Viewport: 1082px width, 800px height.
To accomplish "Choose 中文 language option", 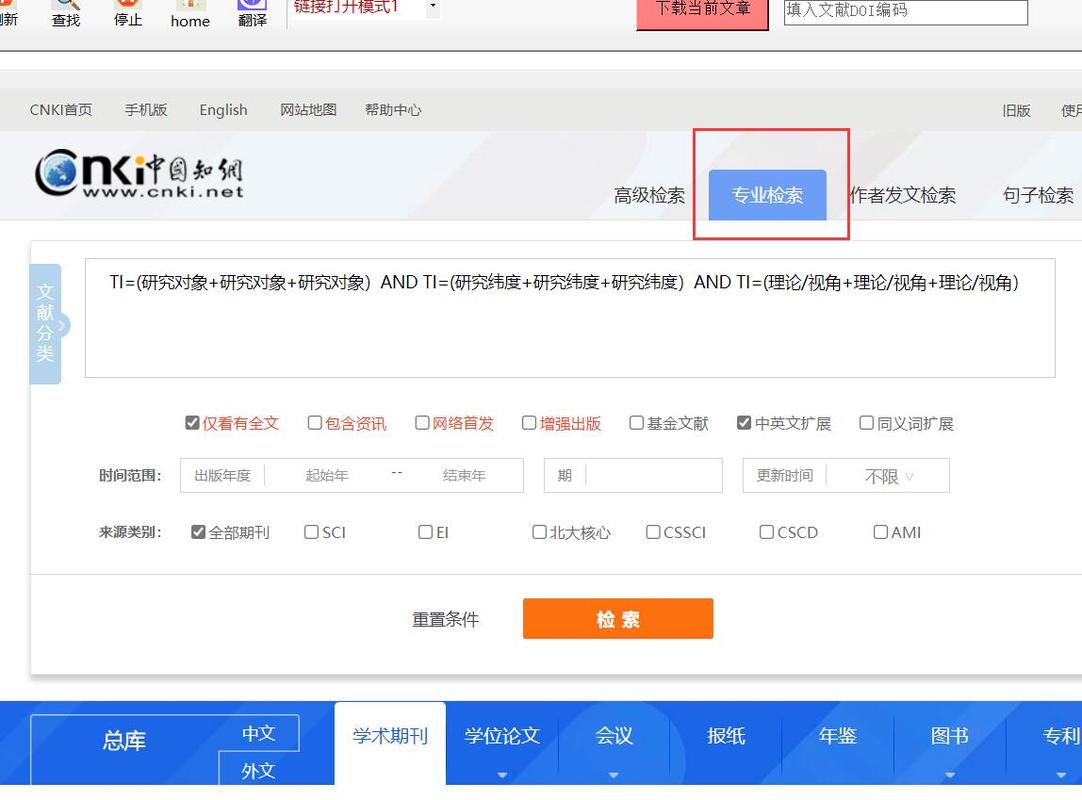I will click(259, 733).
